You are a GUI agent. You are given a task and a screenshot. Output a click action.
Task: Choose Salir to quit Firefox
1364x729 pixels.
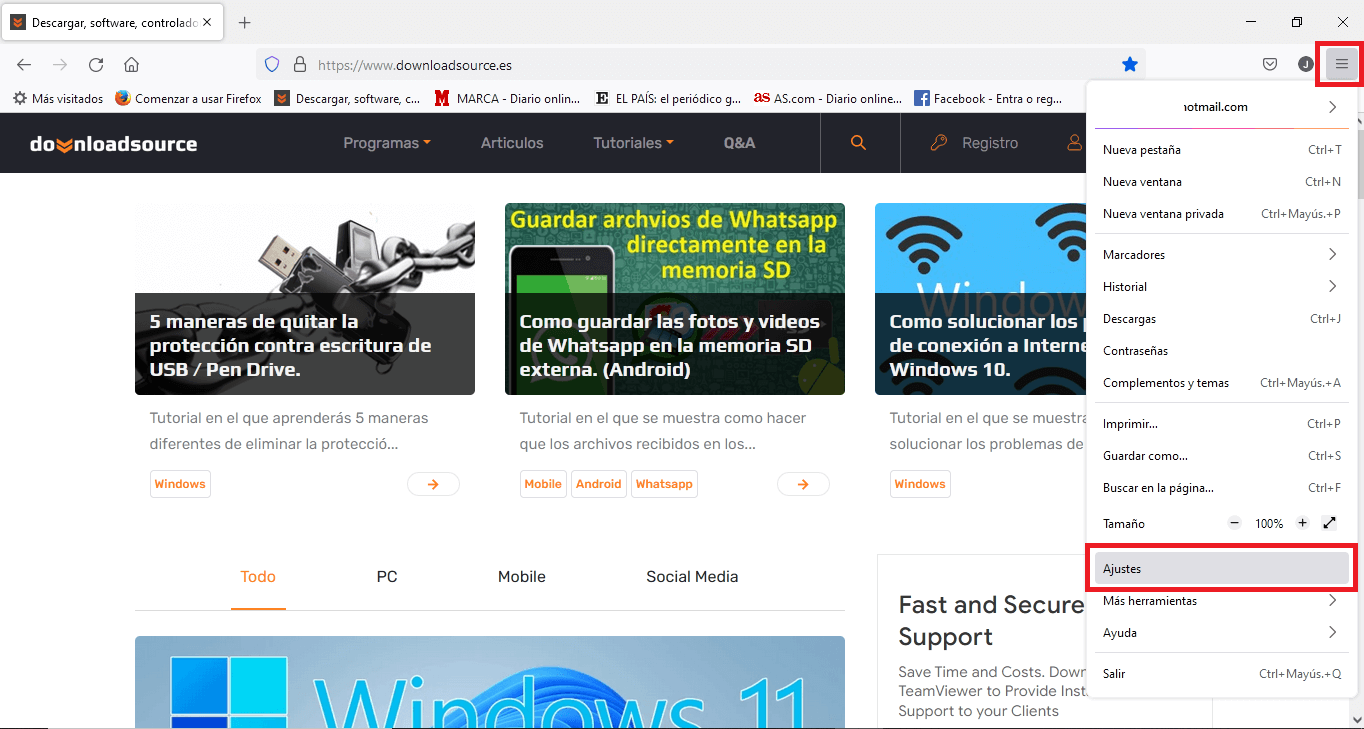[1222, 674]
